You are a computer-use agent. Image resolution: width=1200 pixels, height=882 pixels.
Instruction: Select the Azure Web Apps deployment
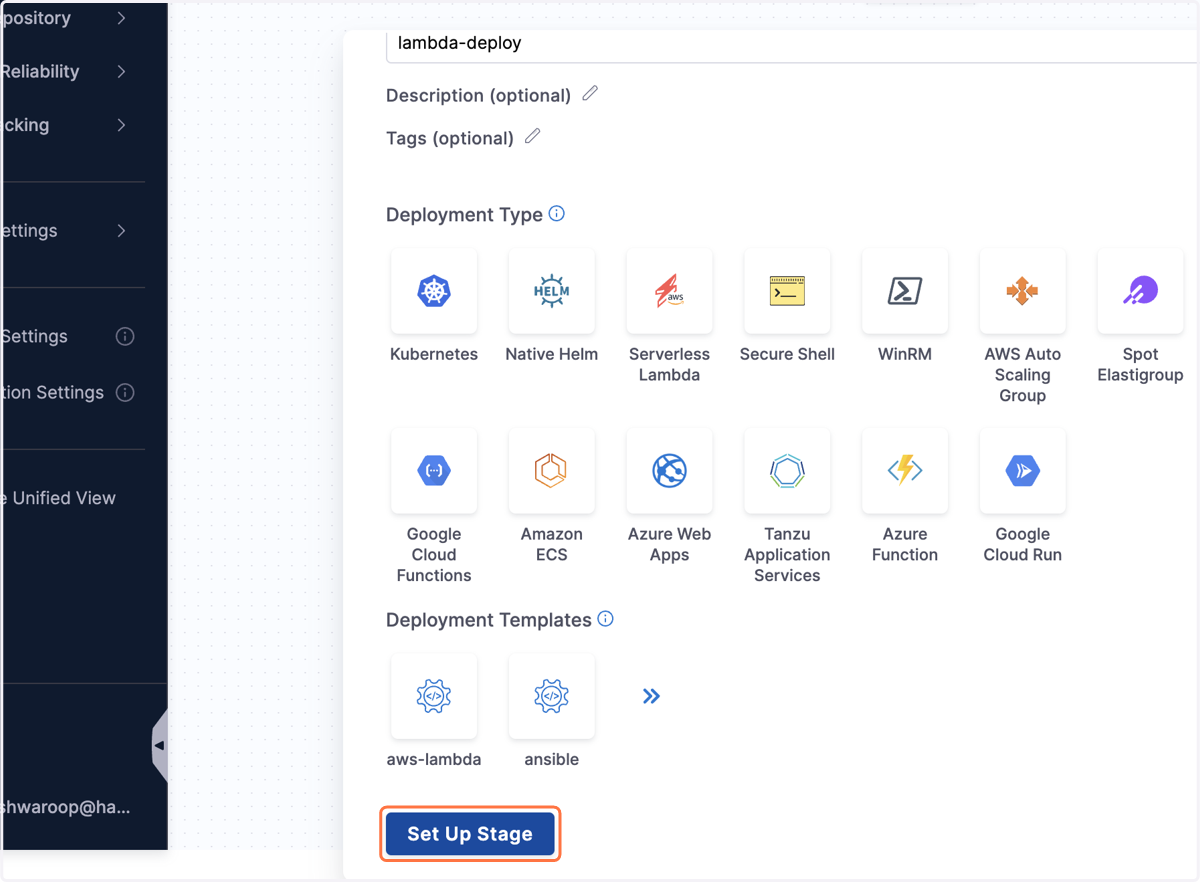669,471
